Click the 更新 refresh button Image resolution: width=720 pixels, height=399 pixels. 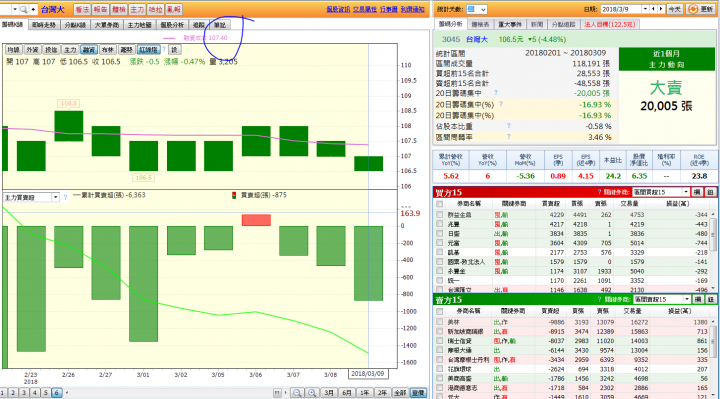point(701,9)
